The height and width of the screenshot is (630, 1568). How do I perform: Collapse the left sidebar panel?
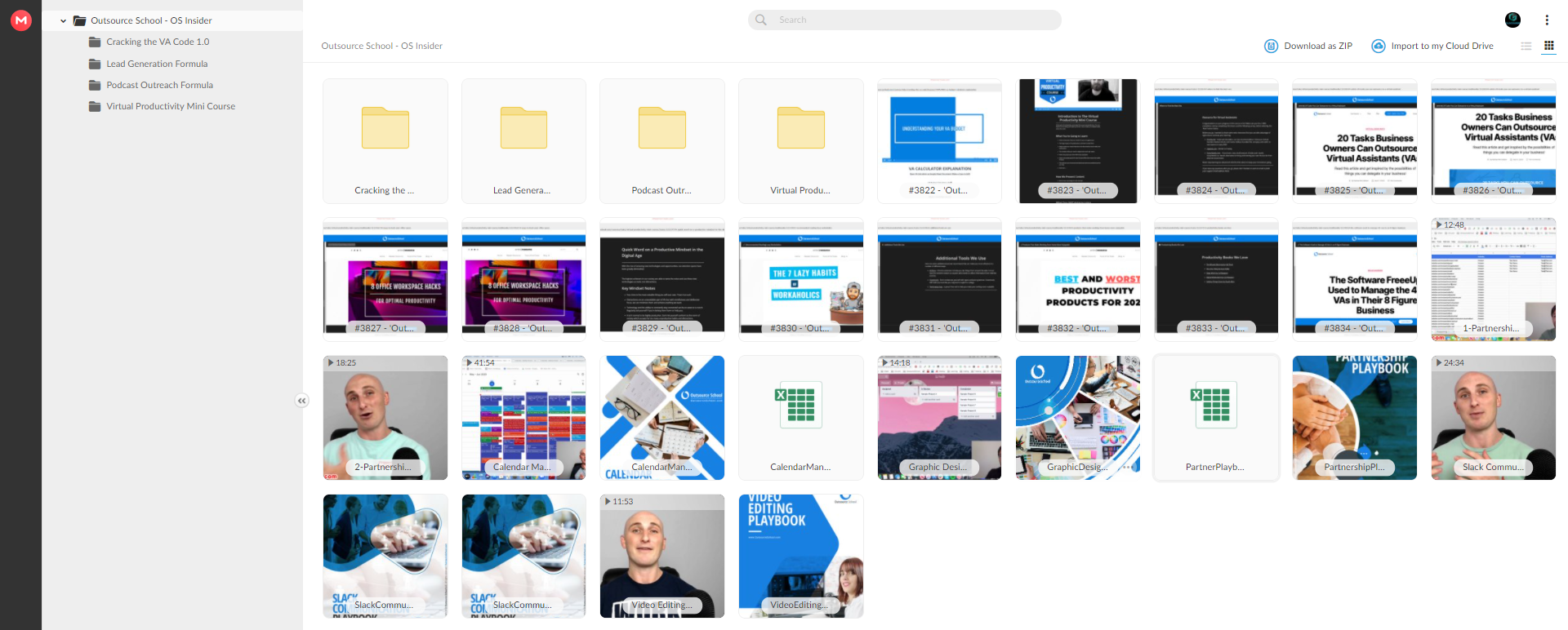tap(302, 401)
